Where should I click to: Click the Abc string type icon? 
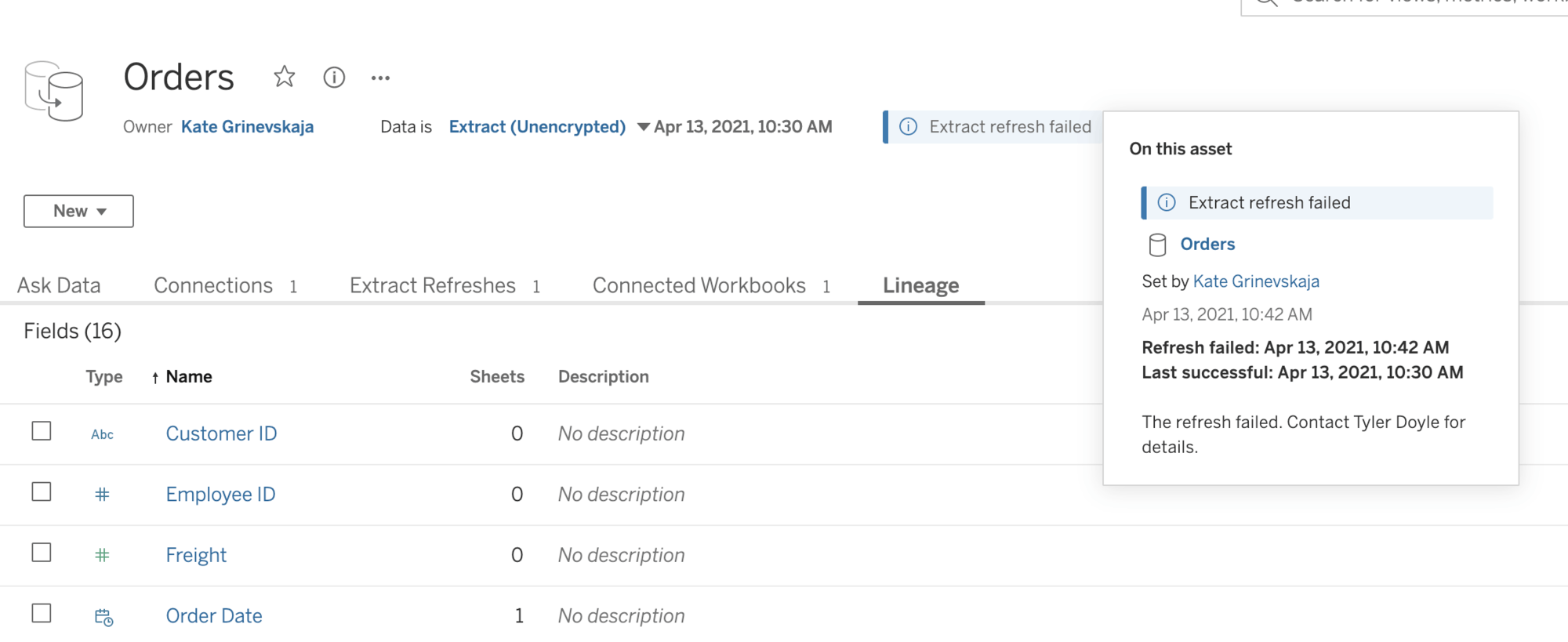tap(102, 434)
